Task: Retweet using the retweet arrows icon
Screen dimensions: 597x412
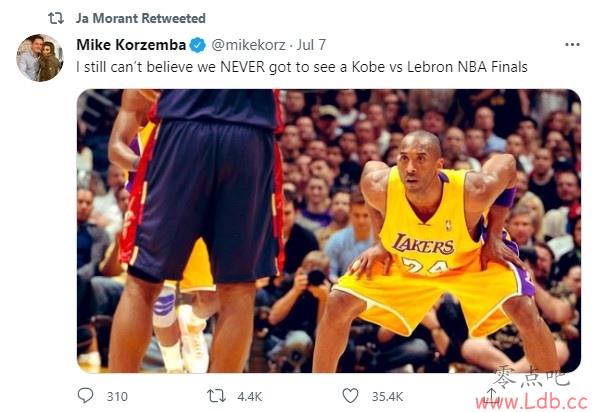Action: [216, 396]
